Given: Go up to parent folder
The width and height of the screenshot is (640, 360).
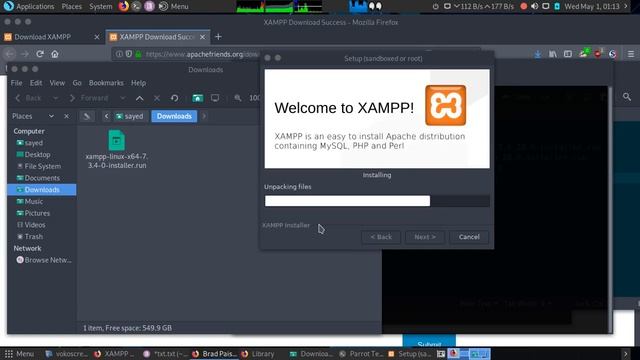Looking at the screenshot, I should tap(140, 98).
